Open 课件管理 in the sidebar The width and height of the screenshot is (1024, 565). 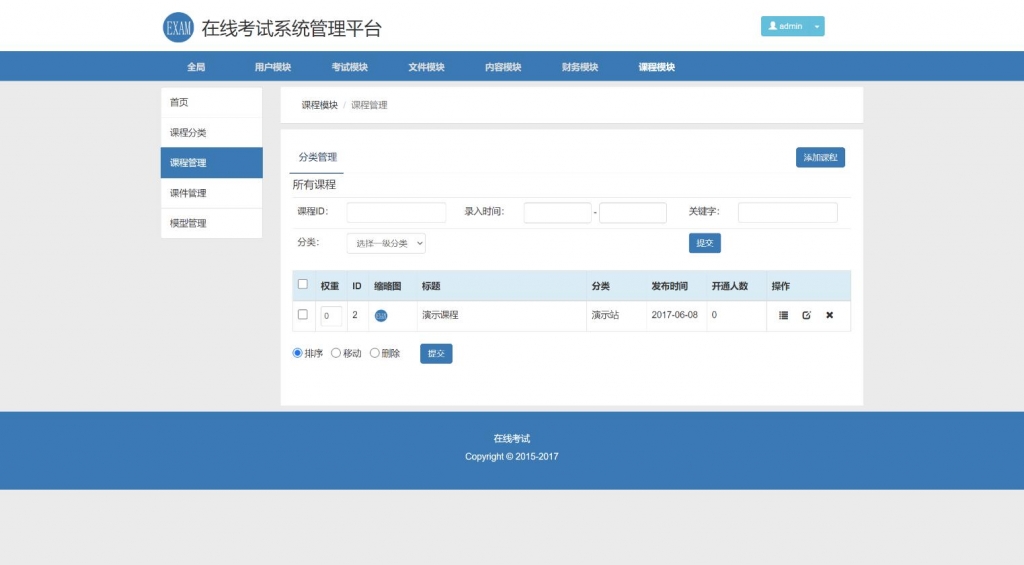click(x=211, y=193)
